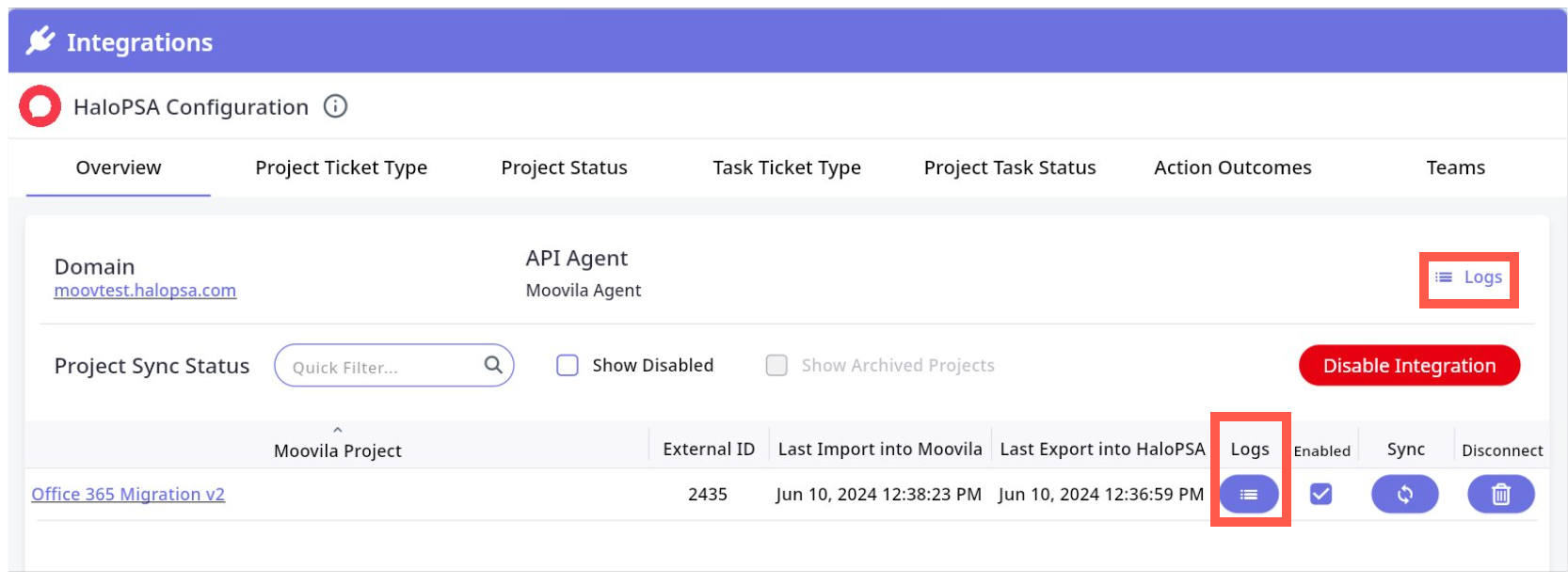This screenshot has width=1568, height=585.
Task: Select the Teams tab
Action: tap(1455, 167)
